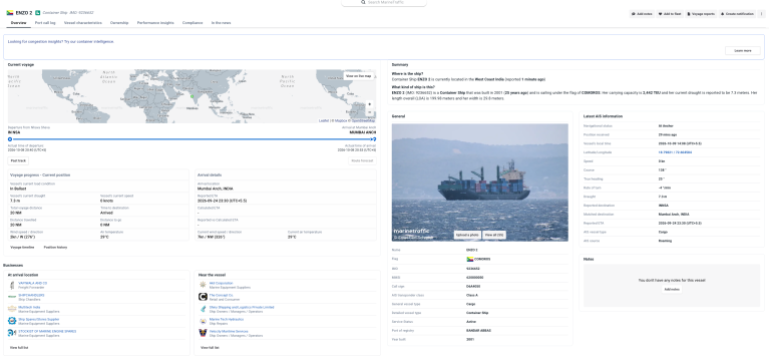Zoom in on the voyage map

369,104
